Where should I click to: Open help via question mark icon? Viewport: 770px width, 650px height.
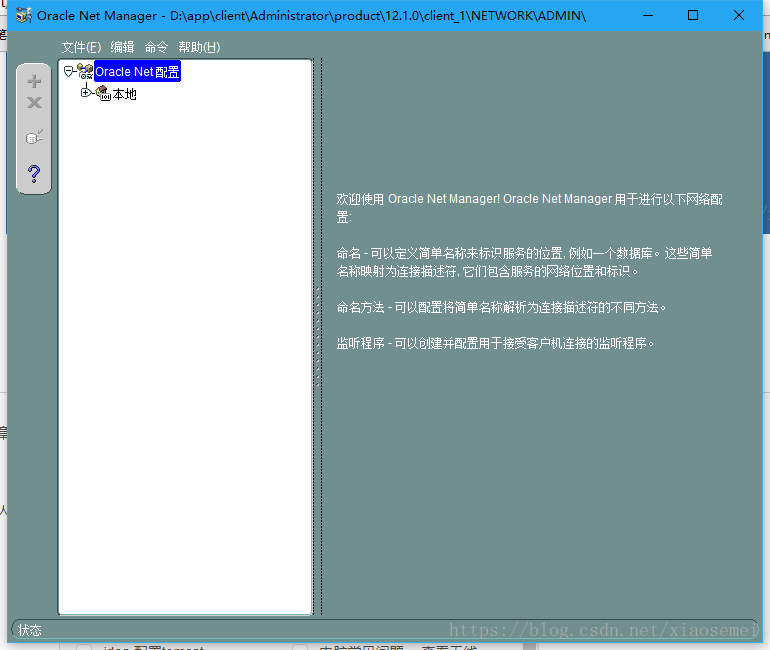[x=34, y=174]
